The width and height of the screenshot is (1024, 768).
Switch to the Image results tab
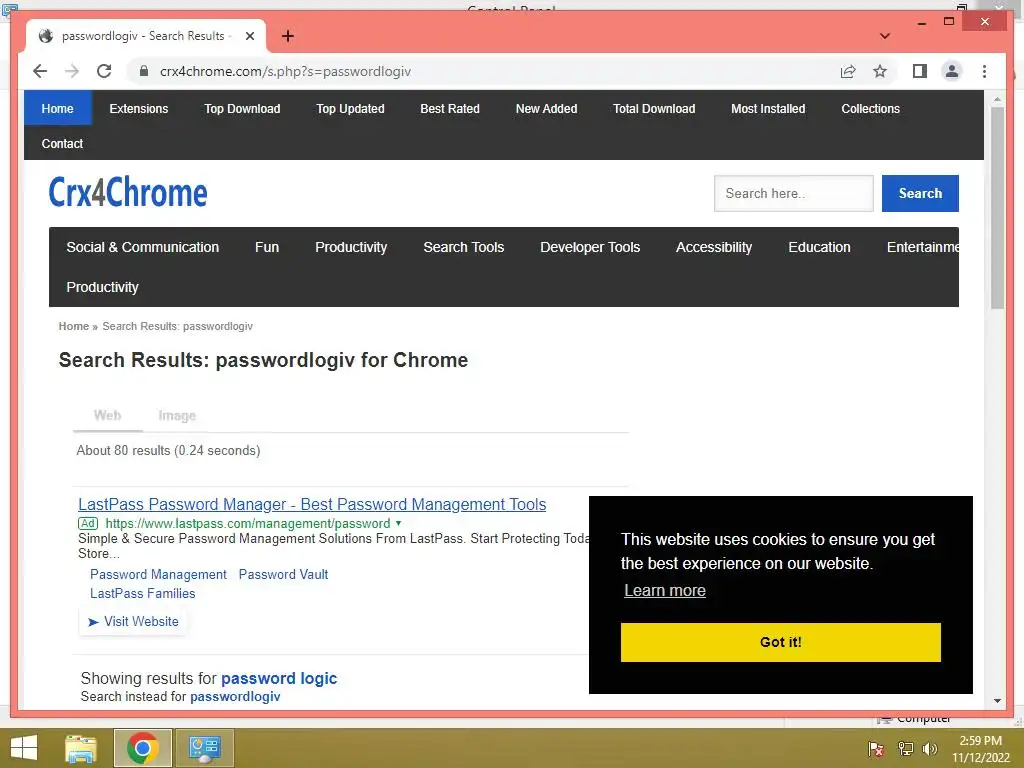177,415
